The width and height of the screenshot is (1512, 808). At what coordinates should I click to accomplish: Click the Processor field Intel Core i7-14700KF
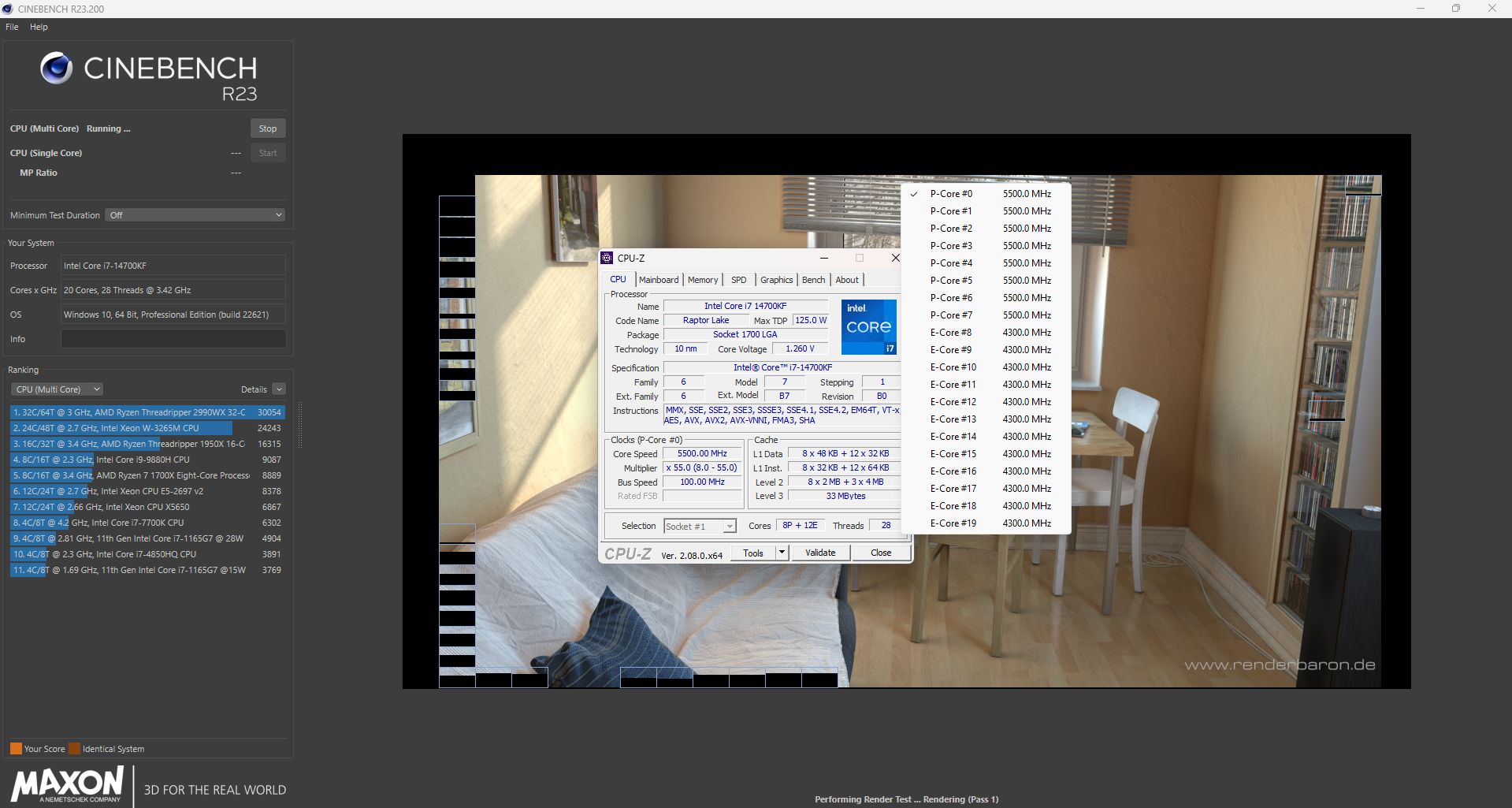[173, 266]
